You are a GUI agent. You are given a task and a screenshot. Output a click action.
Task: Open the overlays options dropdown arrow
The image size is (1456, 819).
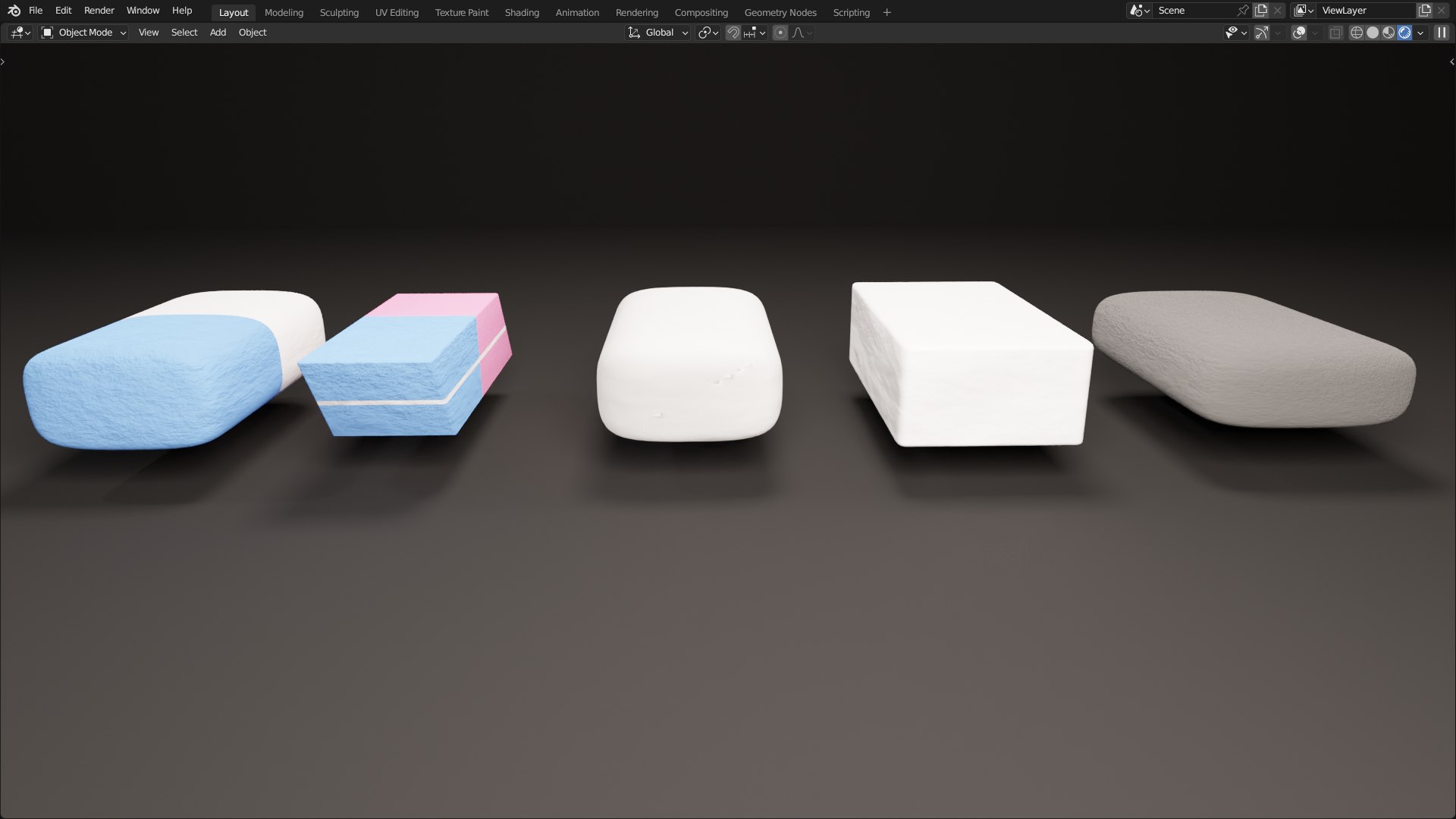tap(1315, 33)
